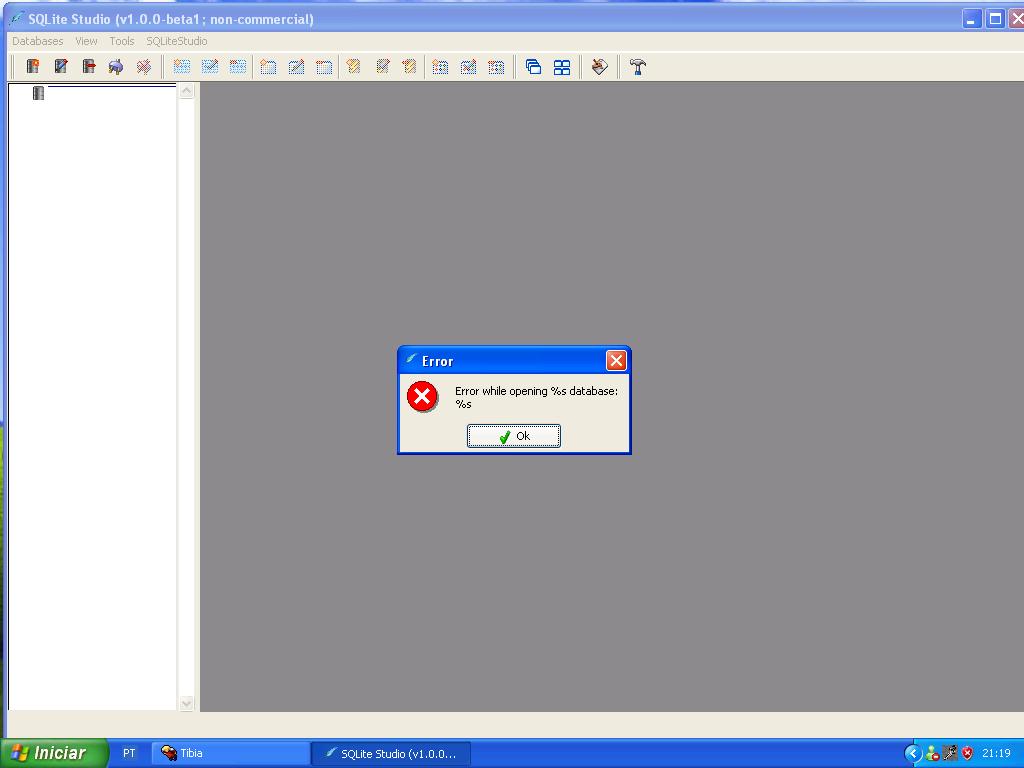Click the tree panel scrollbar up arrow
This screenshot has width=1024, height=768.
click(187, 91)
